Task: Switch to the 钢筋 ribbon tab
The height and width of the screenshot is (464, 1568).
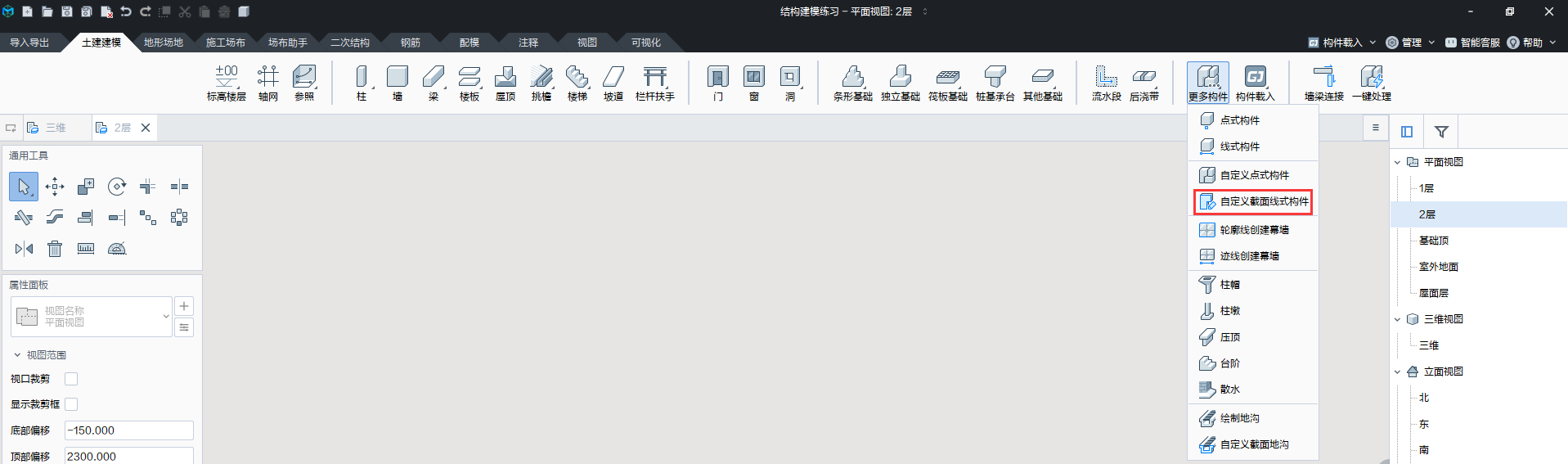Action: [x=411, y=43]
